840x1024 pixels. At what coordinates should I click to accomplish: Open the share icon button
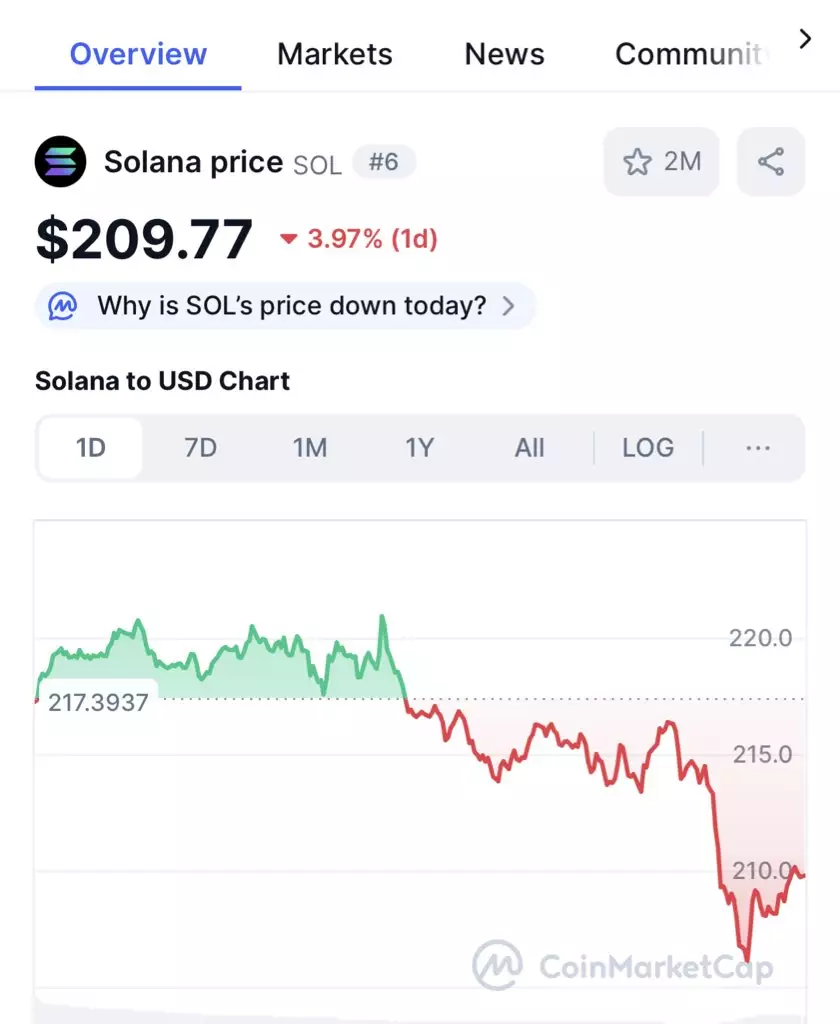click(771, 161)
